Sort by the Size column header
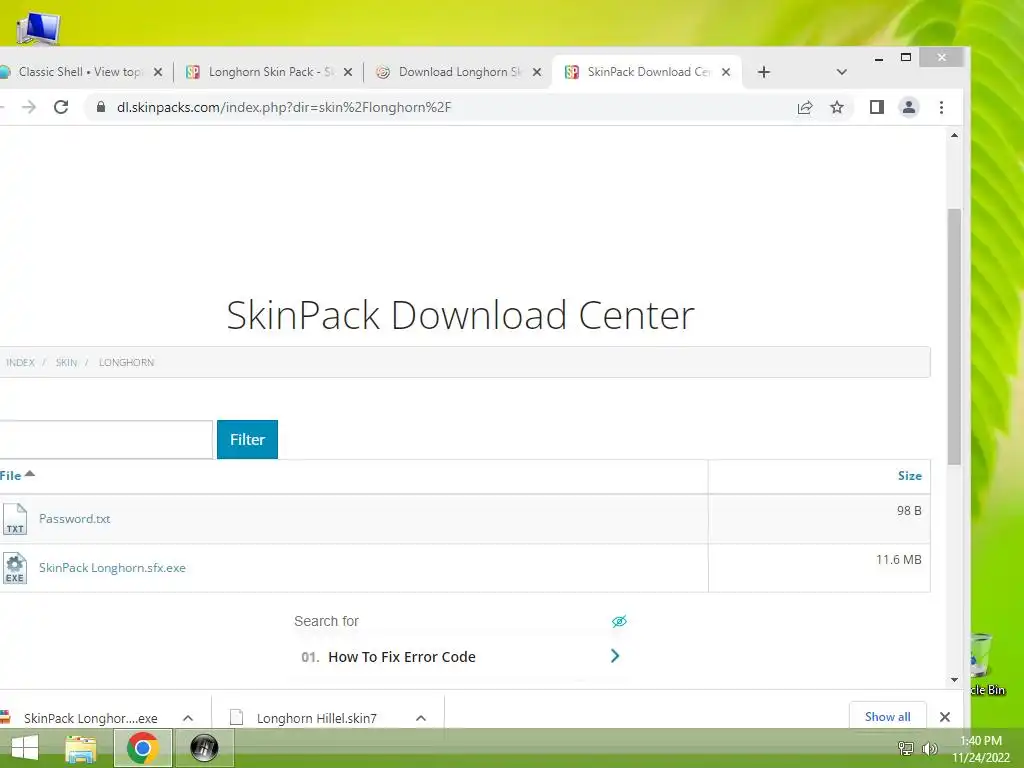The width and height of the screenshot is (1024, 768). point(909,475)
